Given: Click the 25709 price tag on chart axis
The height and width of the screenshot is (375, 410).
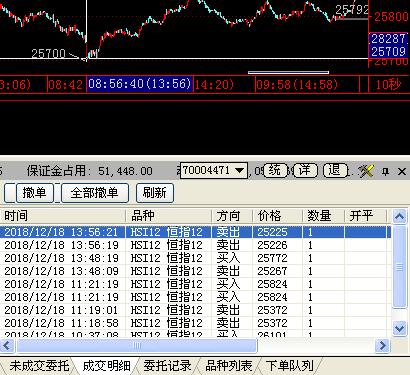Looking at the screenshot, I should tap(388, 52).
